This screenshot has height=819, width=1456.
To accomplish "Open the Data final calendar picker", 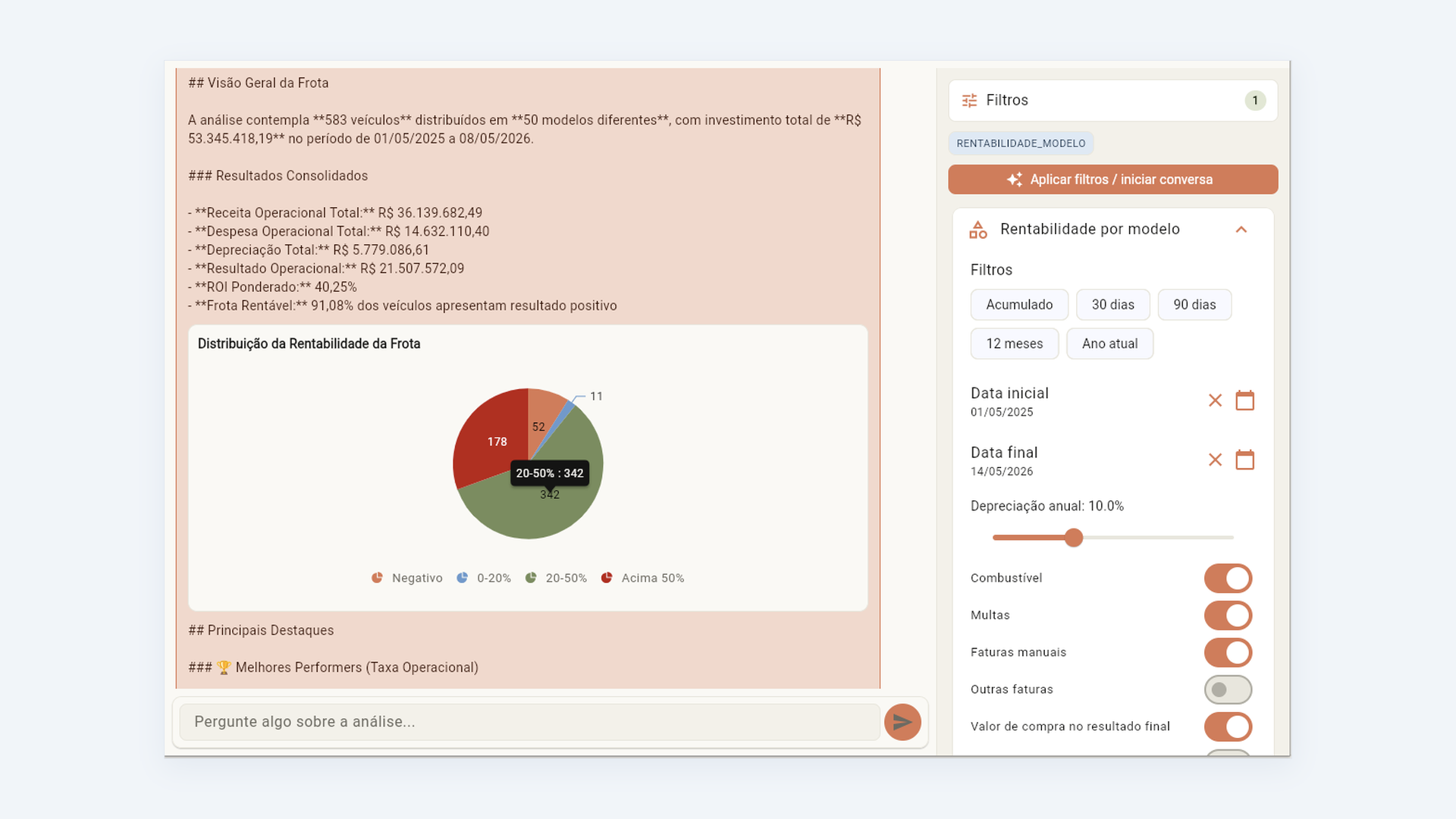I will pyautogui.click(x=1244, y=460).
